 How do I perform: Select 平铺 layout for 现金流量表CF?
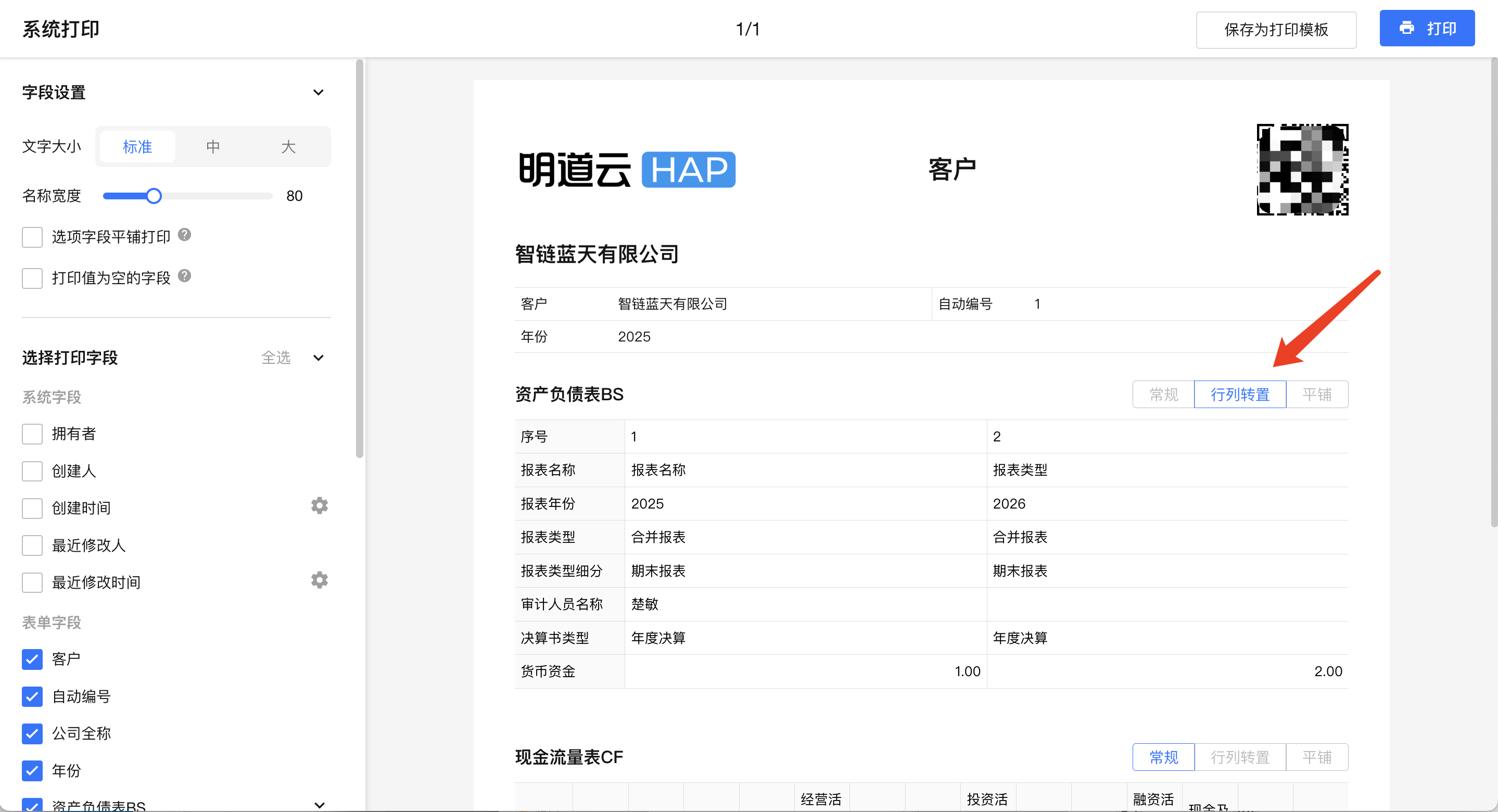coord(1316,757)
